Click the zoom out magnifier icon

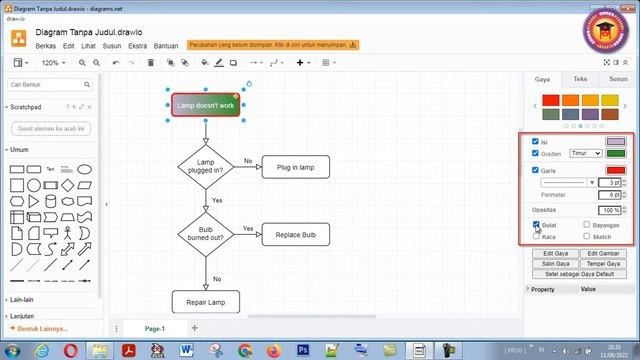pyautogui.click(x=96, y=63)
